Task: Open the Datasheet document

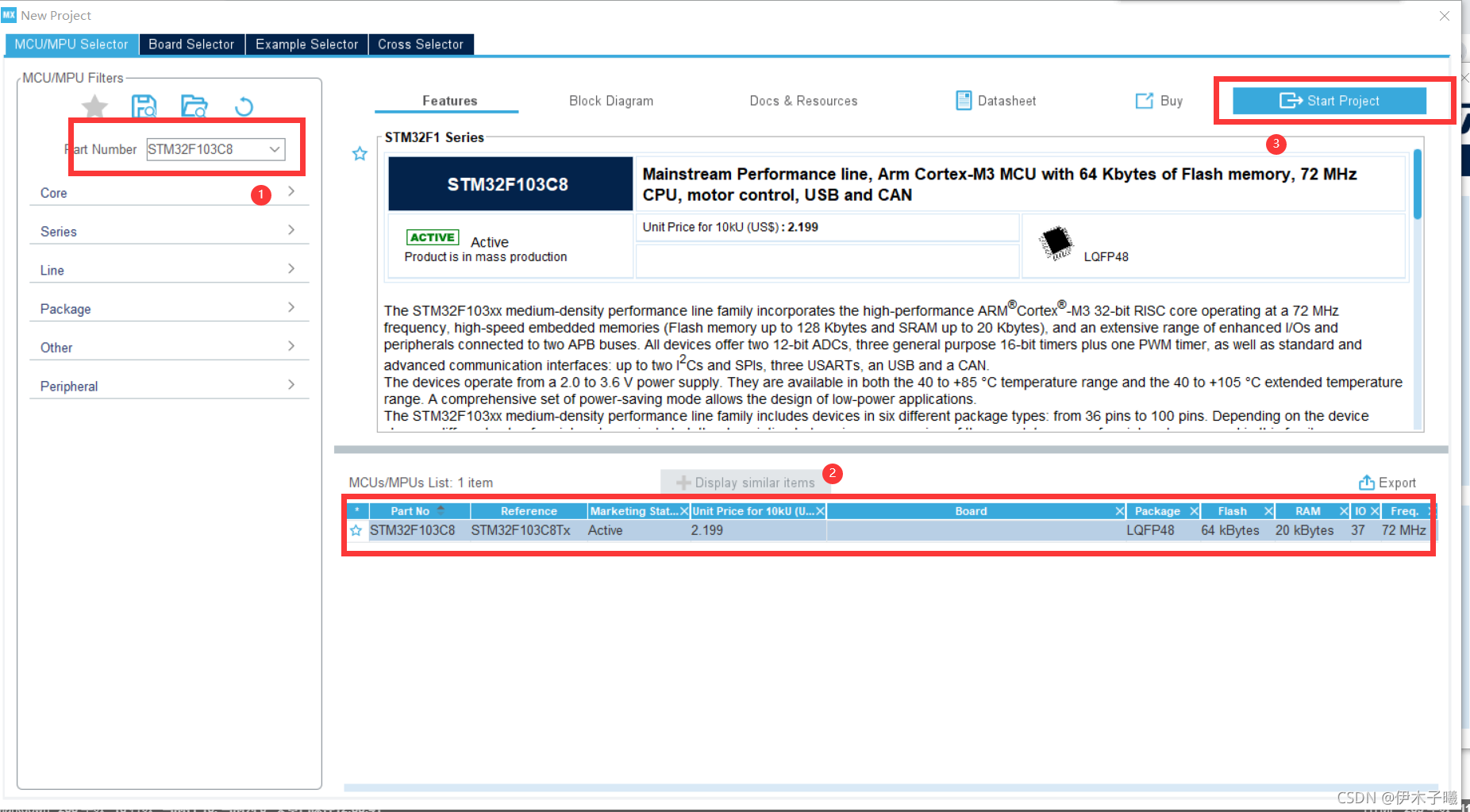Action: pyautogui.click(x=996, y=101)
